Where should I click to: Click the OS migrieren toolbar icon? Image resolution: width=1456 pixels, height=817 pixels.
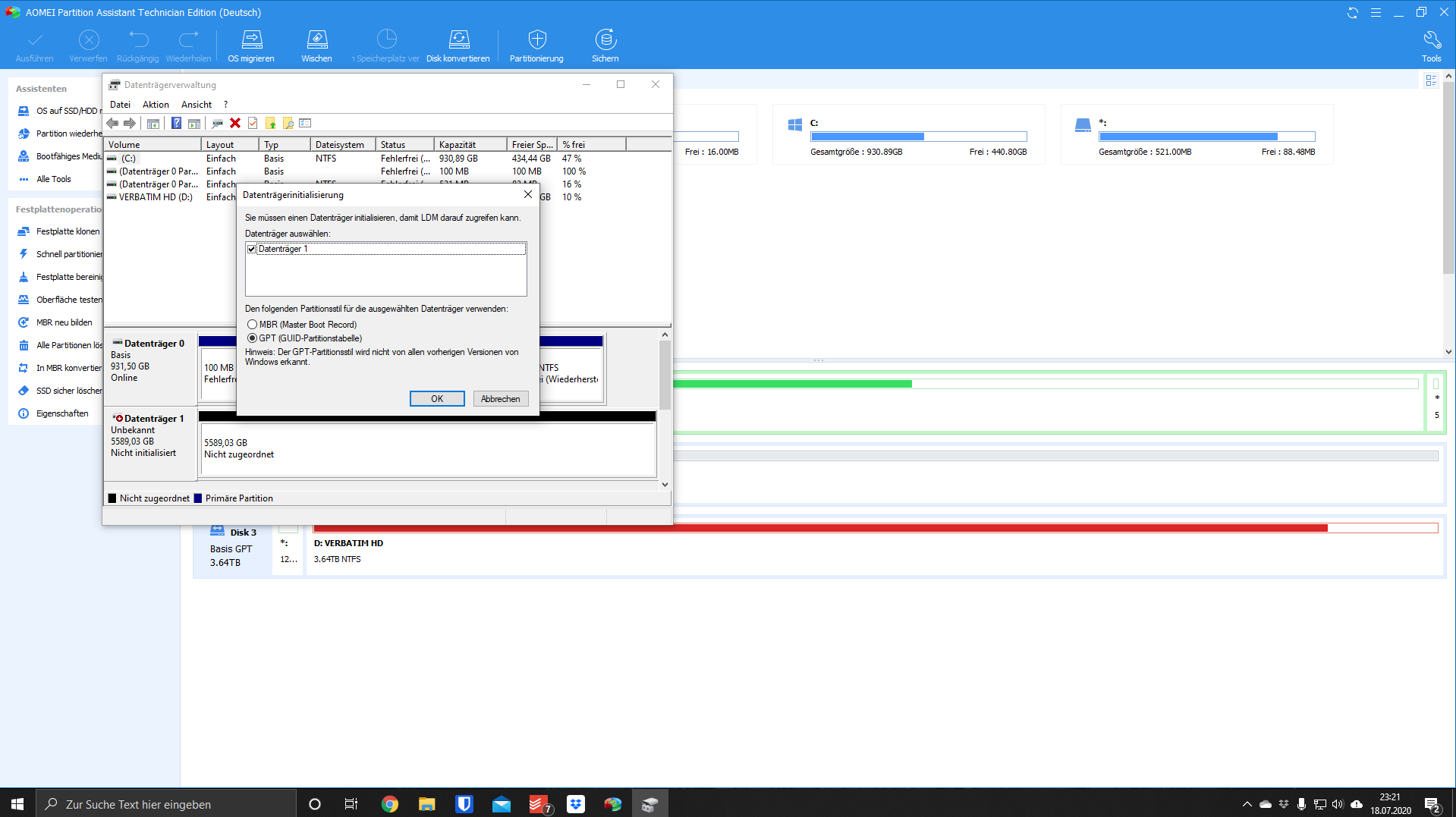click(251, 46)
